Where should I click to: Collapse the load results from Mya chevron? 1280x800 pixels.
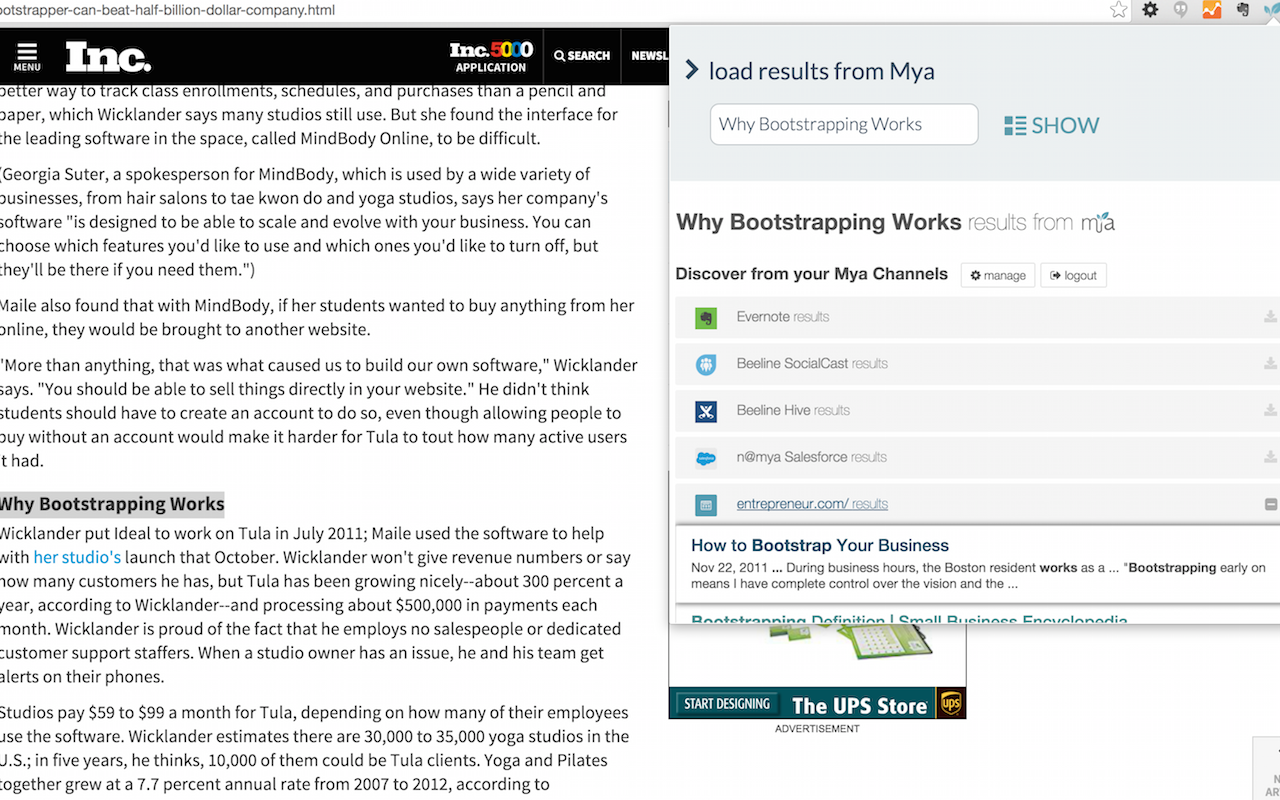pyautogui.click(x=691, y=70)
